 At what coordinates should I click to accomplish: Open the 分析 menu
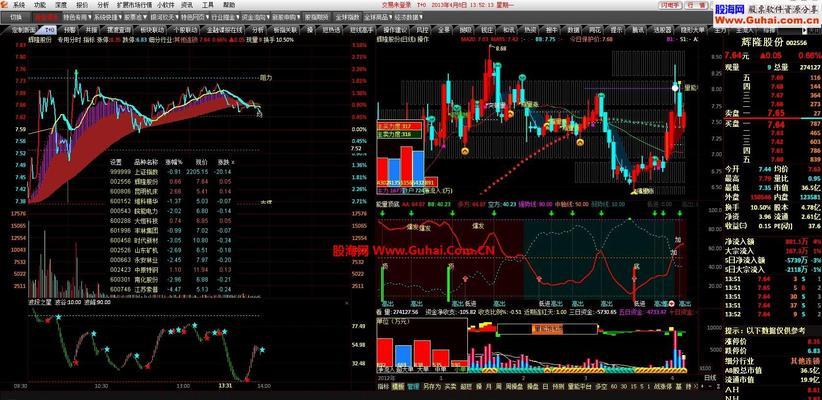[x=104, y=4]
